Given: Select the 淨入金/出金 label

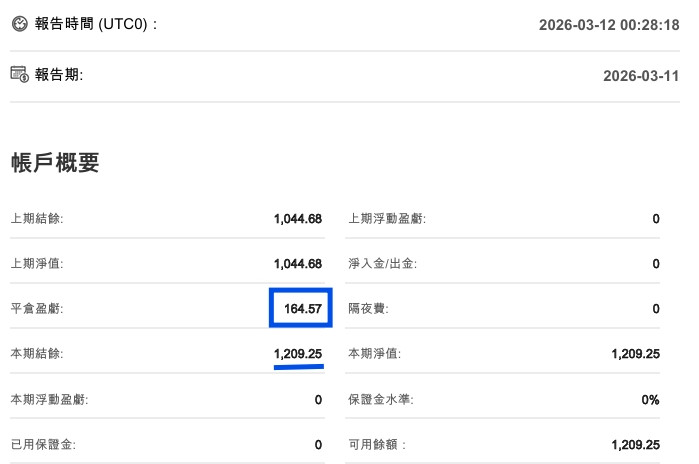Looking at the screenshot, I should [381, 264].
